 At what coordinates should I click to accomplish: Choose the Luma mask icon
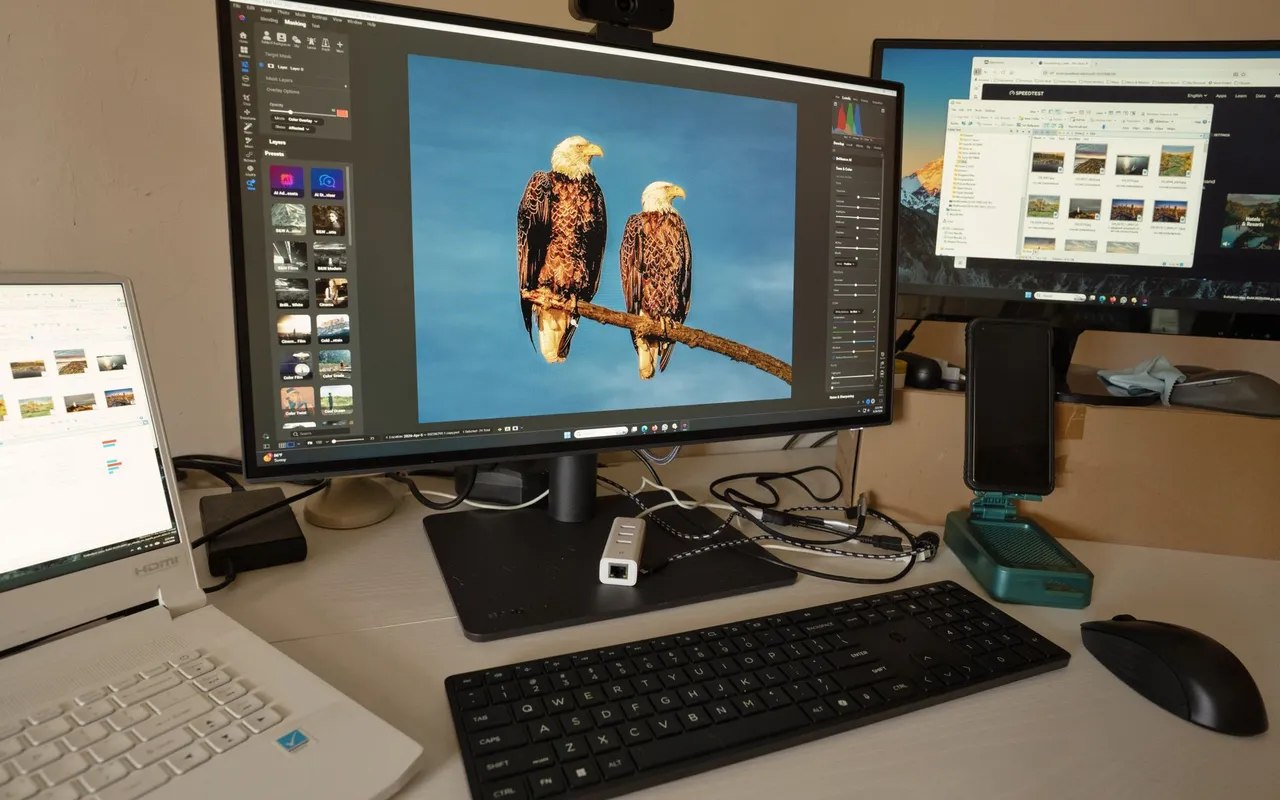click(311, 43)
